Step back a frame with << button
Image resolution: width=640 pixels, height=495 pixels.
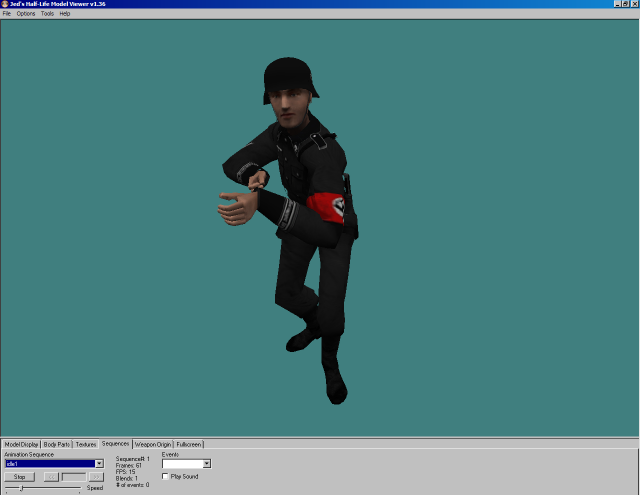pos(51,477)
